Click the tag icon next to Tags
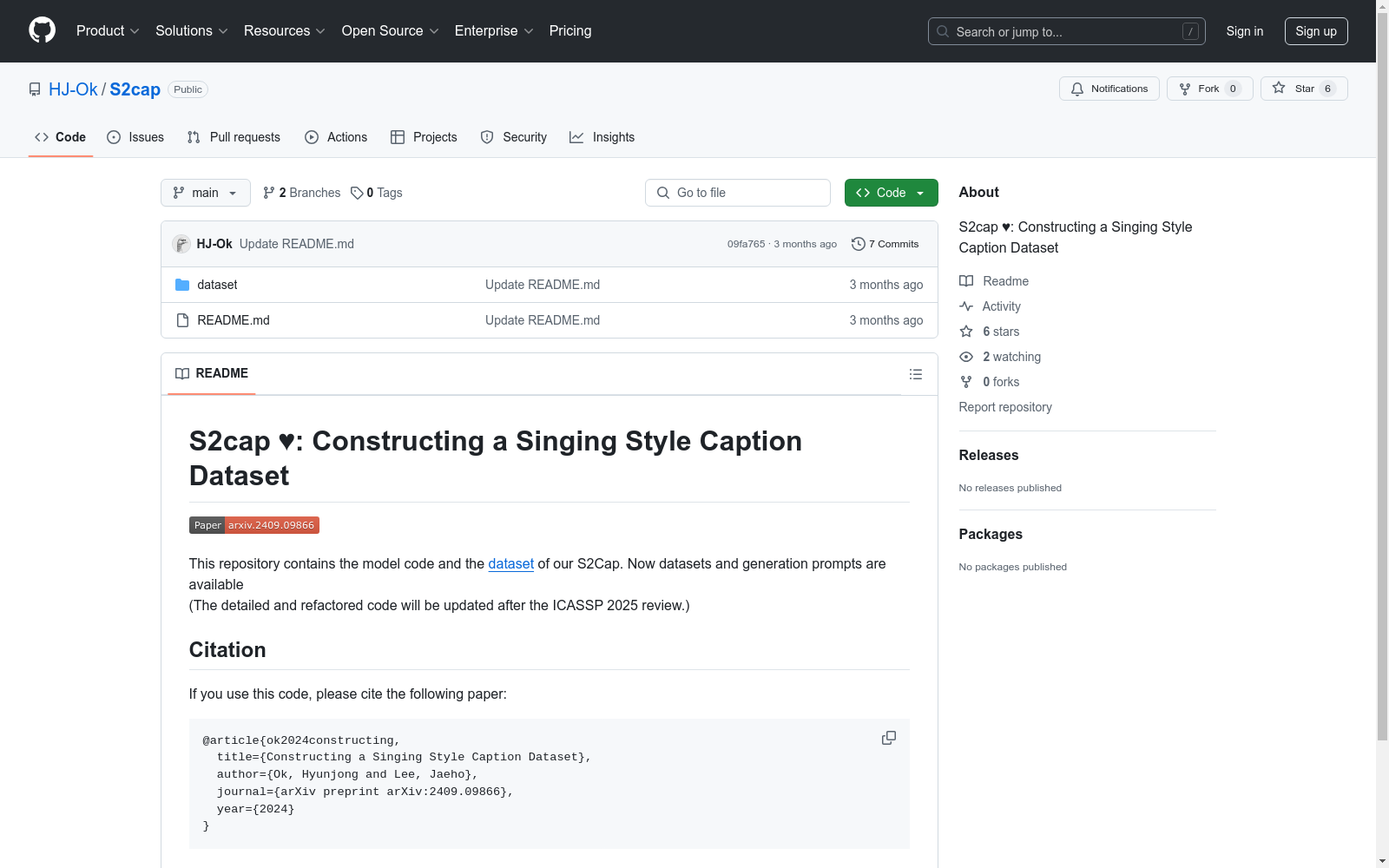 357,193
